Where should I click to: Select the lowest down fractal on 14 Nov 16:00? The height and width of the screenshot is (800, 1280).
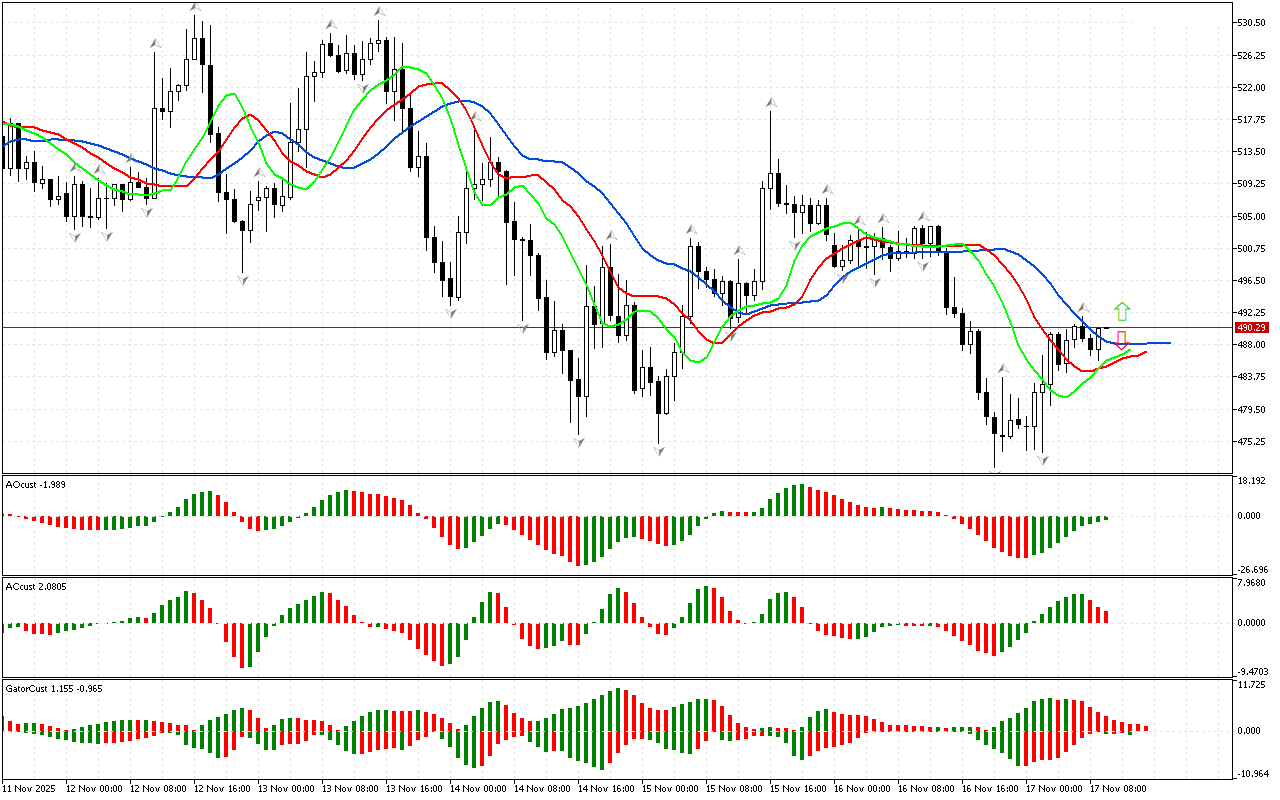(x=659, y=451)
